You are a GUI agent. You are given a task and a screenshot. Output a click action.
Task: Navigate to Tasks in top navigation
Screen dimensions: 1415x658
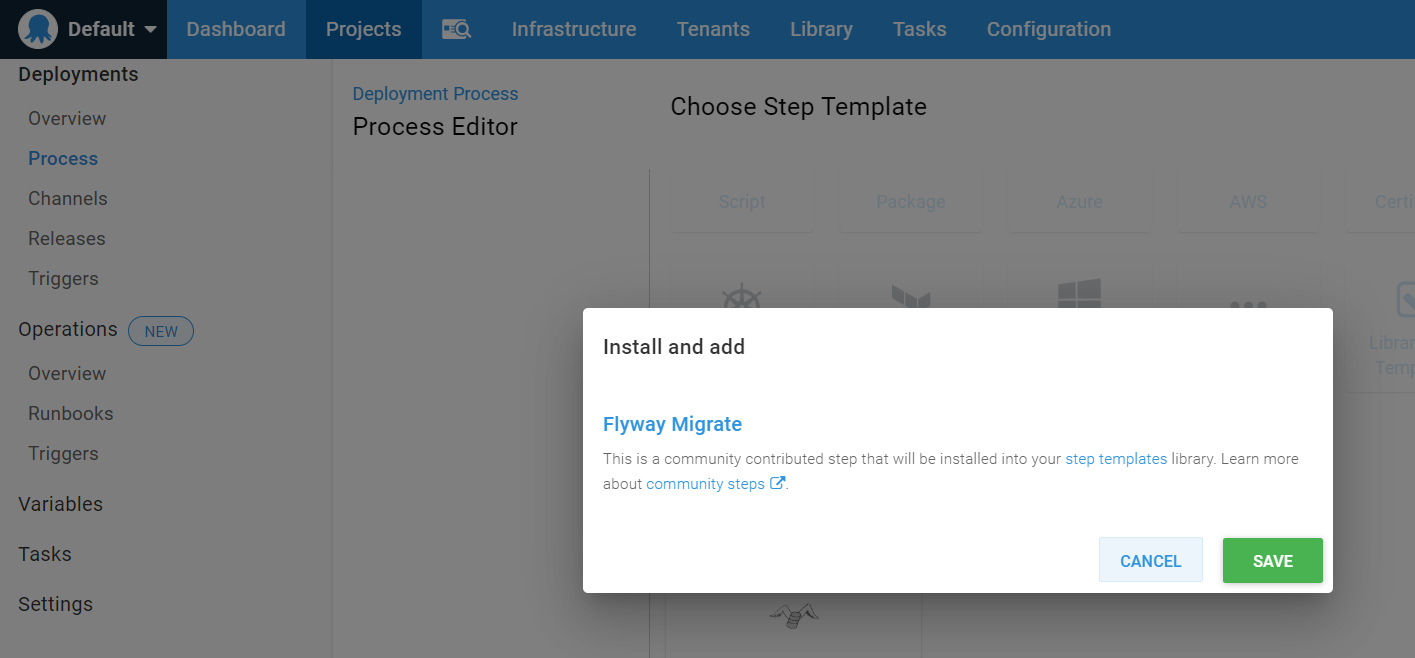tap(919, 29)
